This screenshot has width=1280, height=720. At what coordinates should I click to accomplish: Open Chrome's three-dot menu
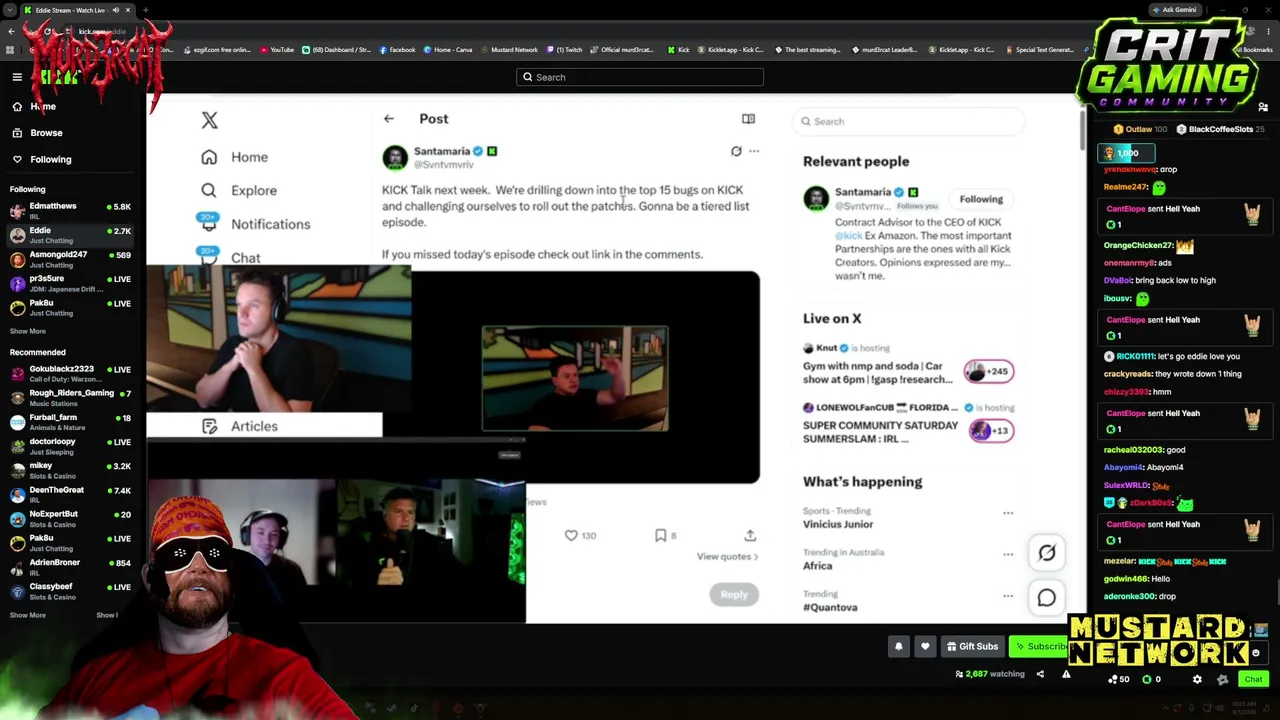coord(1270,32)
